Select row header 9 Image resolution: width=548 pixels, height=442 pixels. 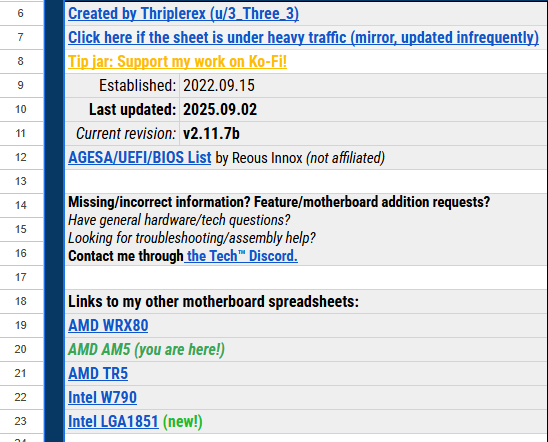point(21,85)
